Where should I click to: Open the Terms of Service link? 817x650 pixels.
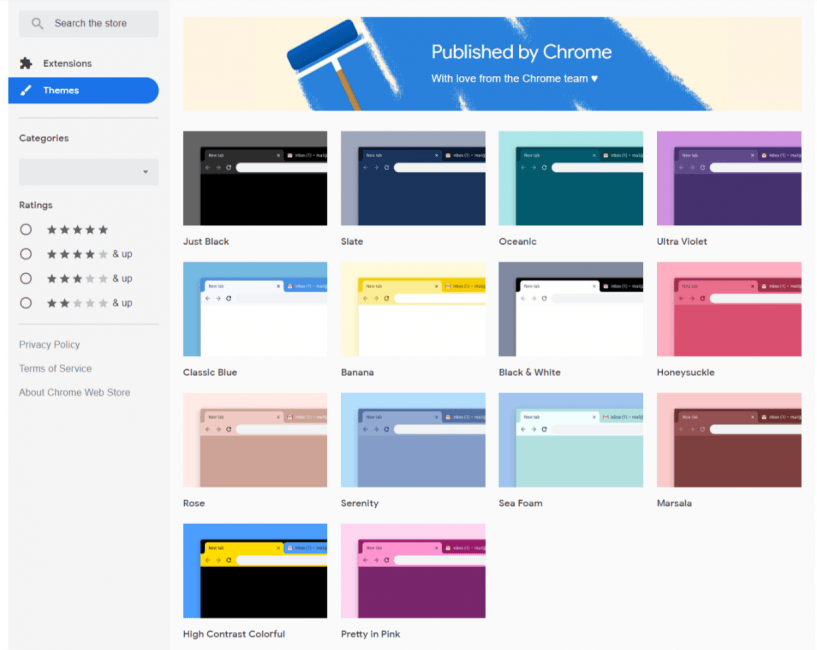(x=55, y=369)
